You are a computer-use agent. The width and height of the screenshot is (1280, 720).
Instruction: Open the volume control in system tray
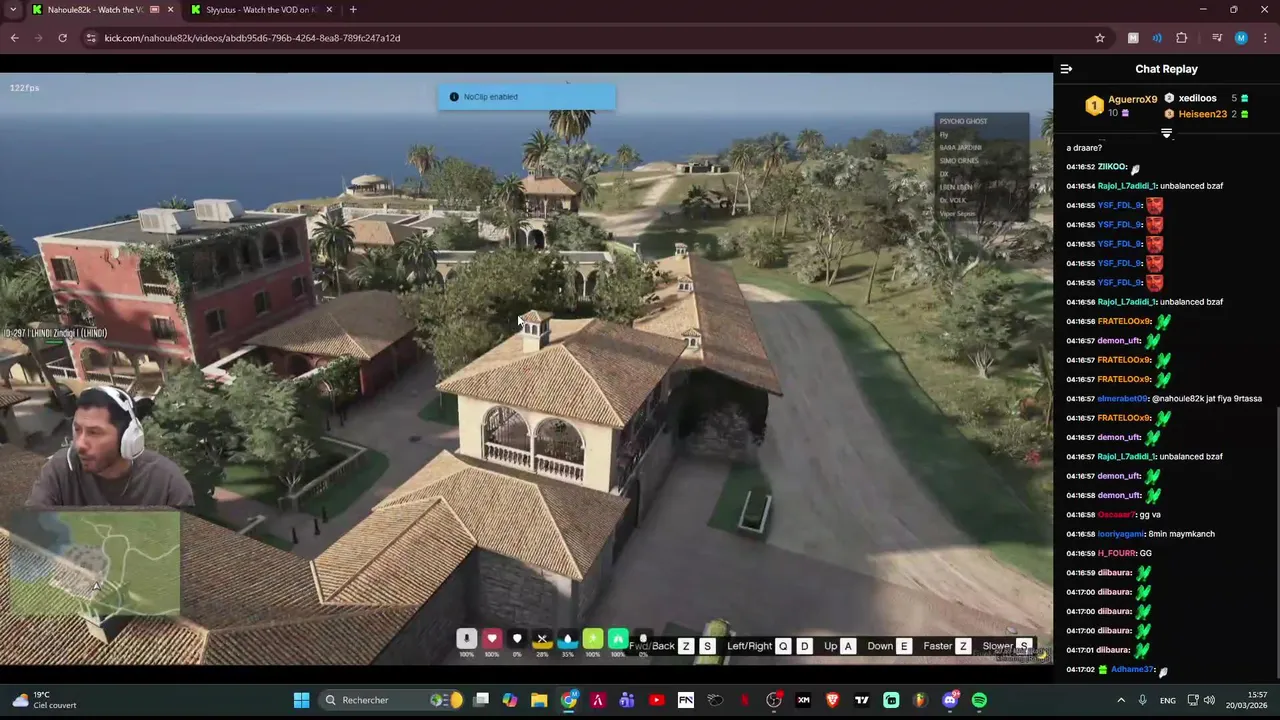pos(1209,700)
